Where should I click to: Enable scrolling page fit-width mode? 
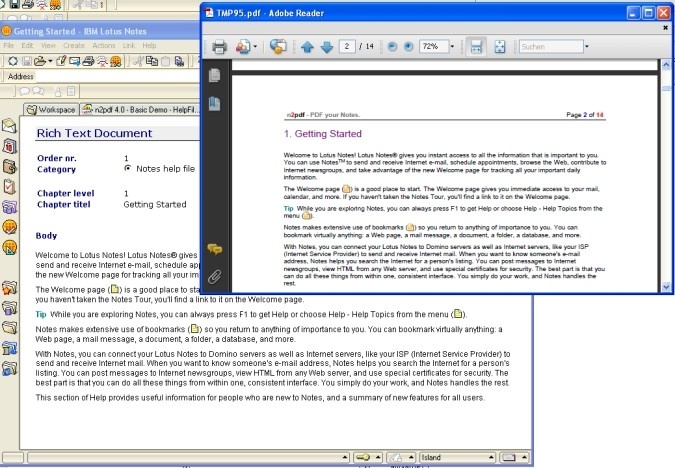(476, 46)
